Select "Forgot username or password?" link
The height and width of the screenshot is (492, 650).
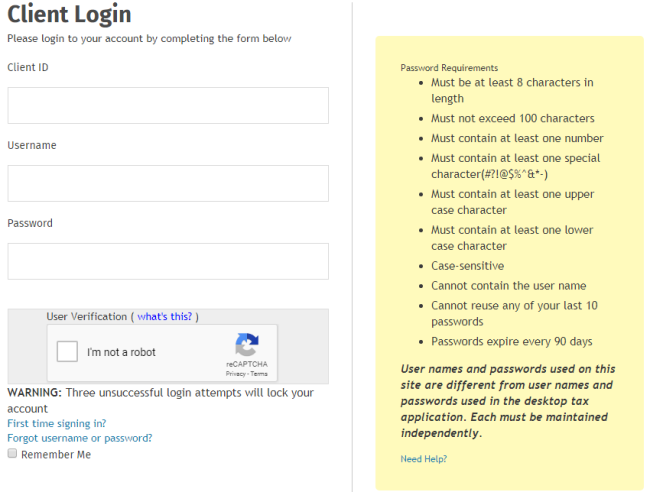[79, 438]
